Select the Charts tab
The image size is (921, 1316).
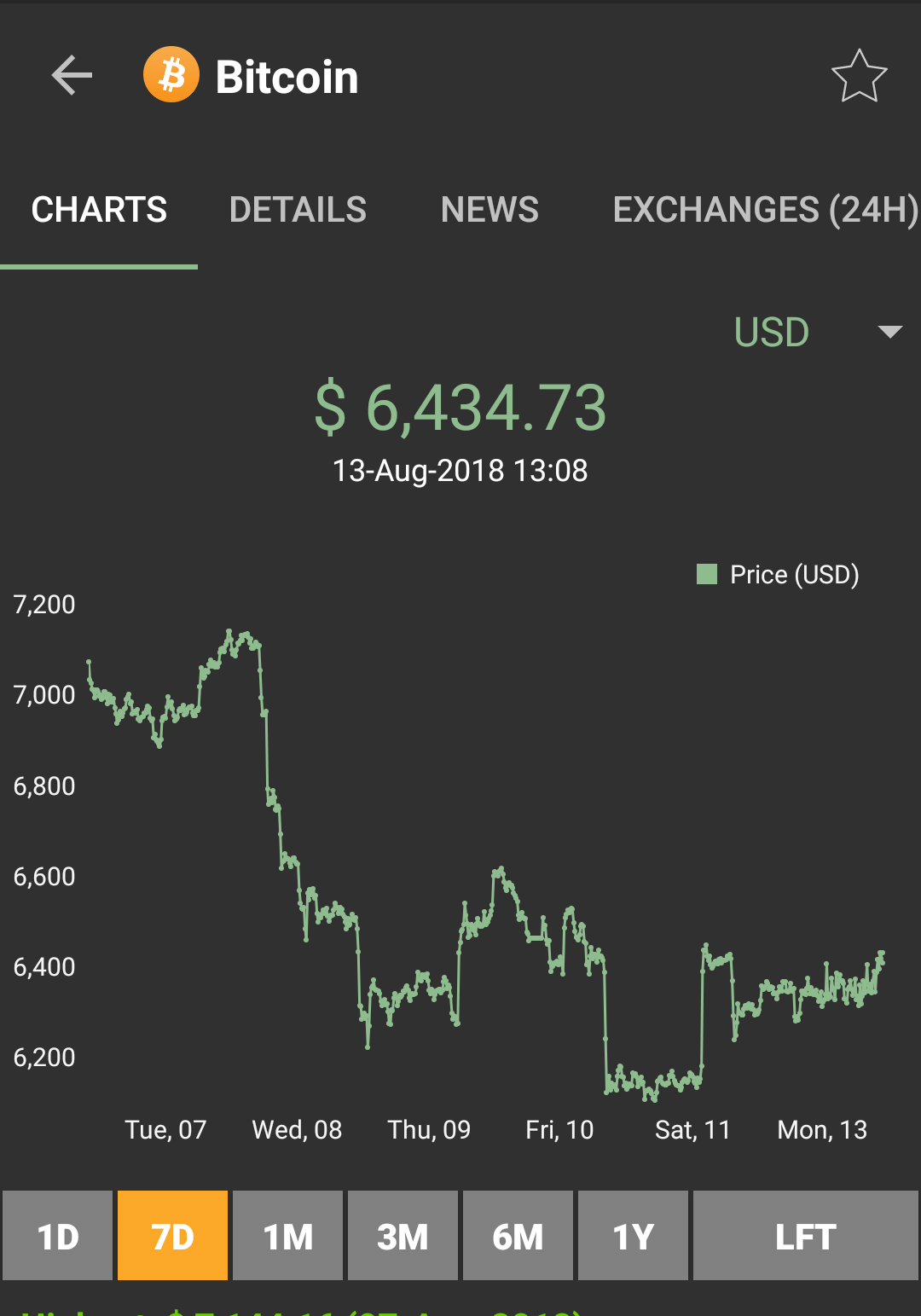point(99,210)
